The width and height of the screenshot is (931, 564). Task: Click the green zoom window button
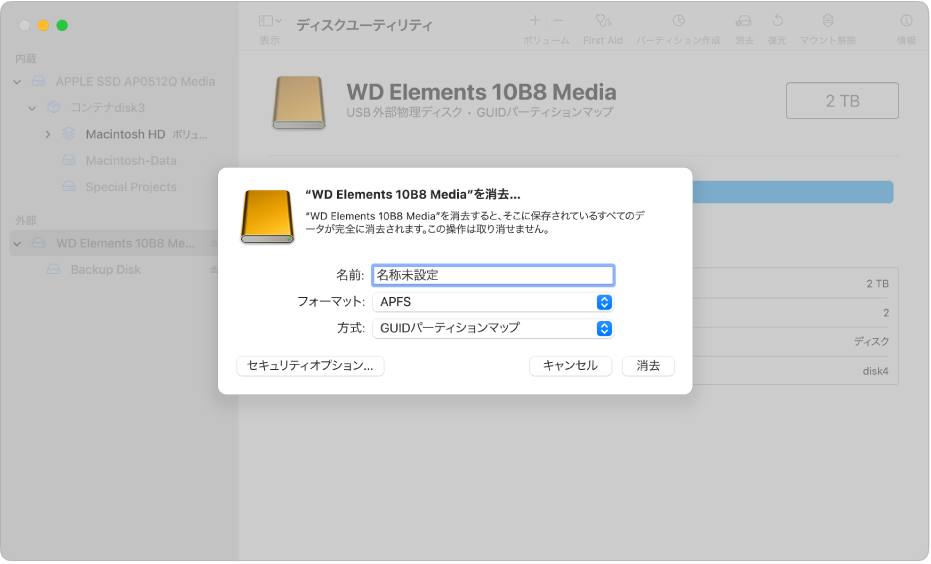(x=62, y=26)
